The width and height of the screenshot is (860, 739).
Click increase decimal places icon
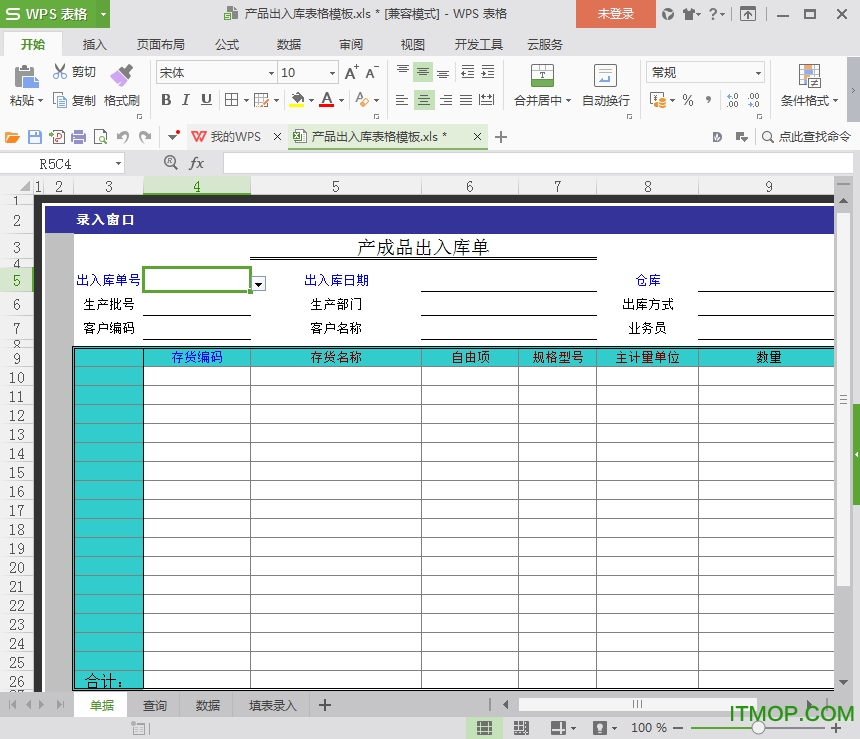point(732,100)
